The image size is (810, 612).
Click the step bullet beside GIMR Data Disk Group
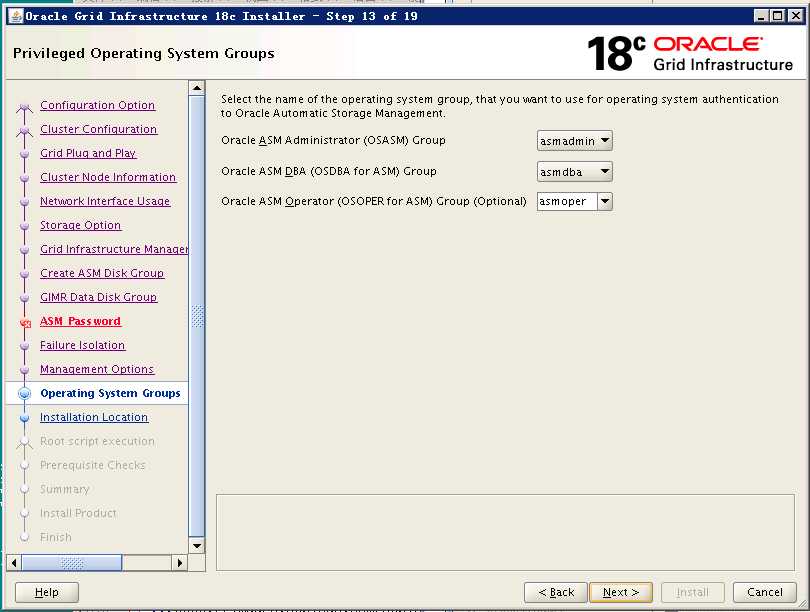click(x=24, y=297)
